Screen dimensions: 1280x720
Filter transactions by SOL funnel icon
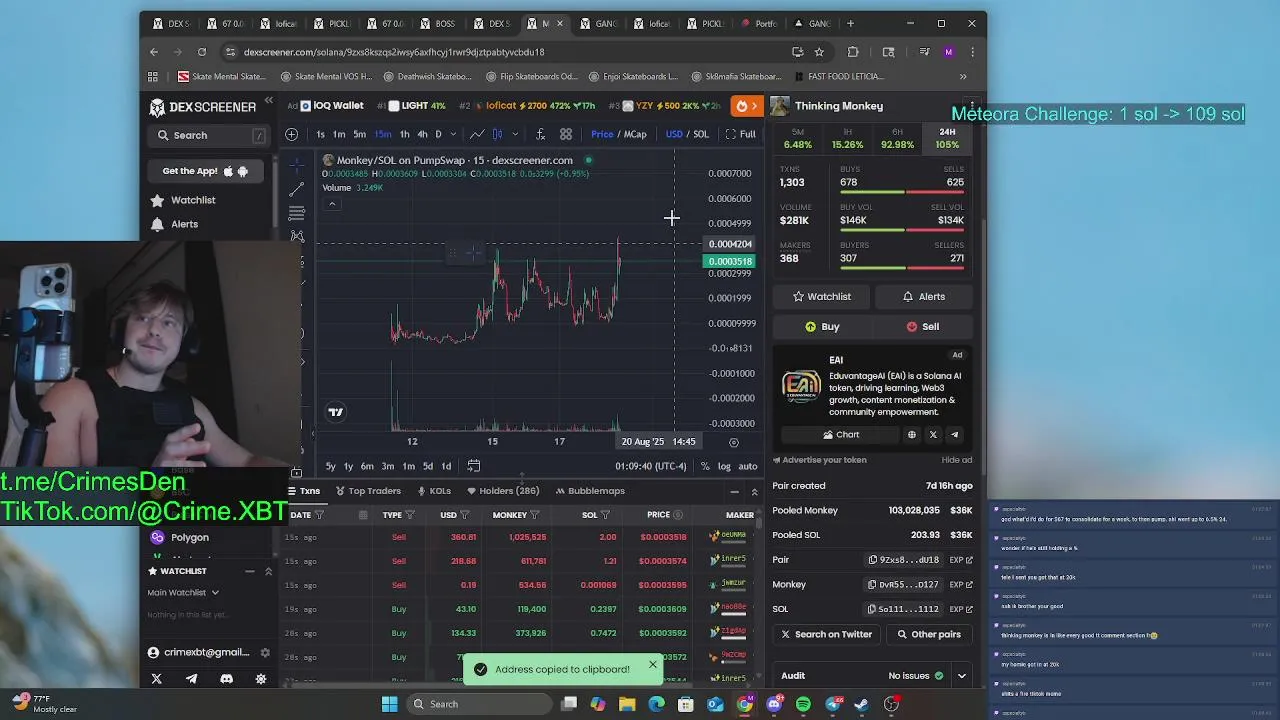(x=605, y=515)
